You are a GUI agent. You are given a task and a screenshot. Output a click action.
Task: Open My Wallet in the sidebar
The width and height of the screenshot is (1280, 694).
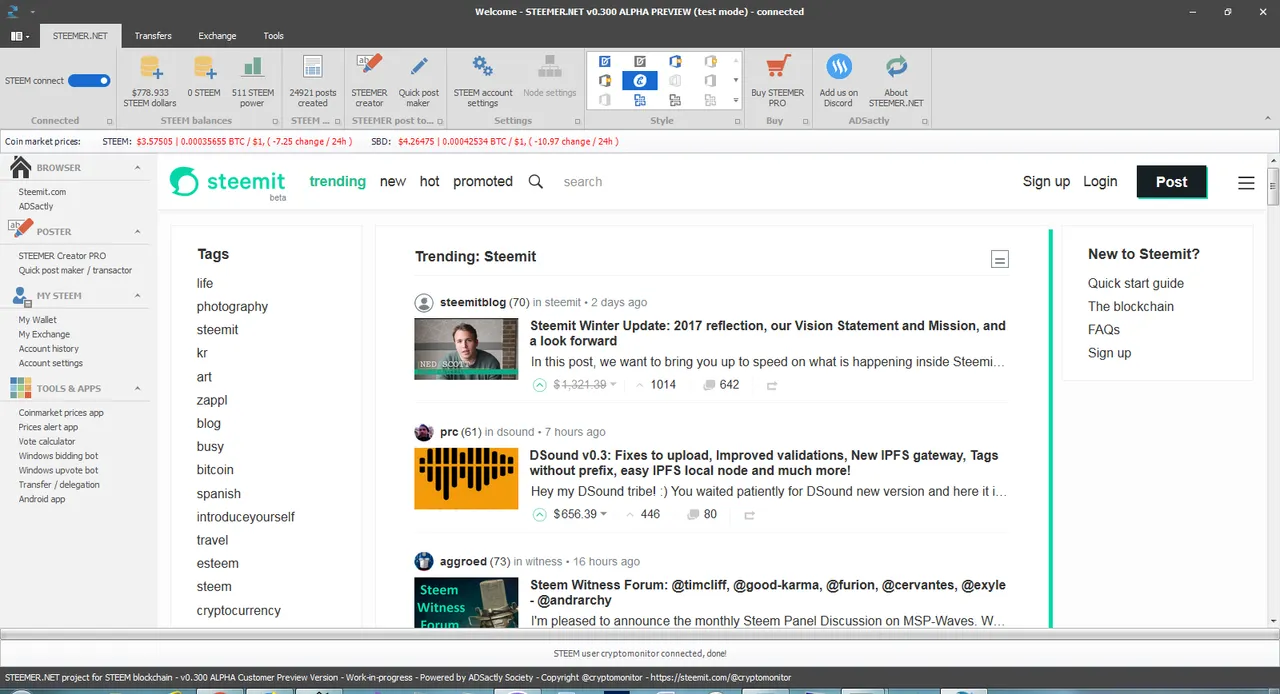tap(38, 320)
